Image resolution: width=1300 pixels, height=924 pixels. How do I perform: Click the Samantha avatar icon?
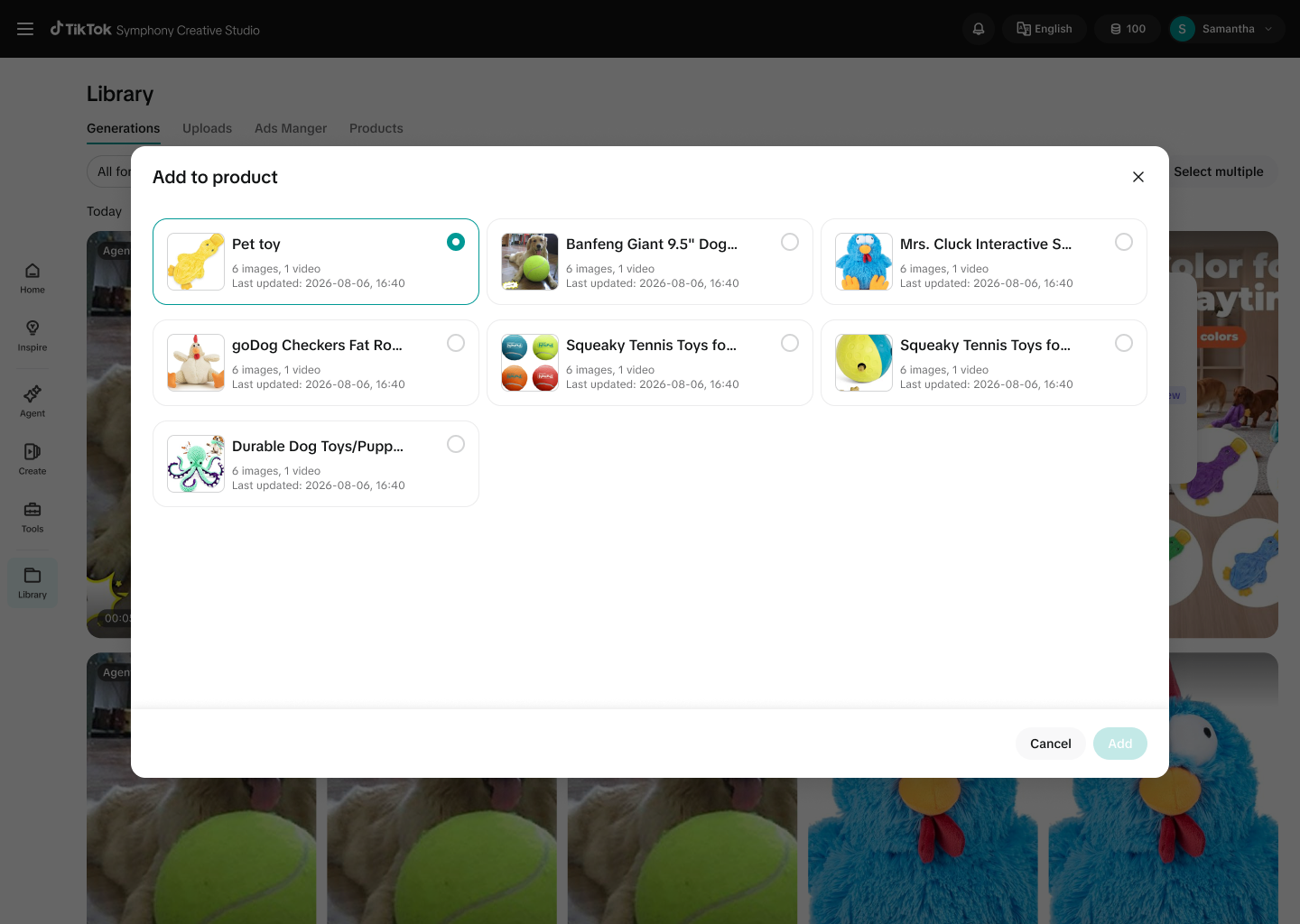[1182, 29]
